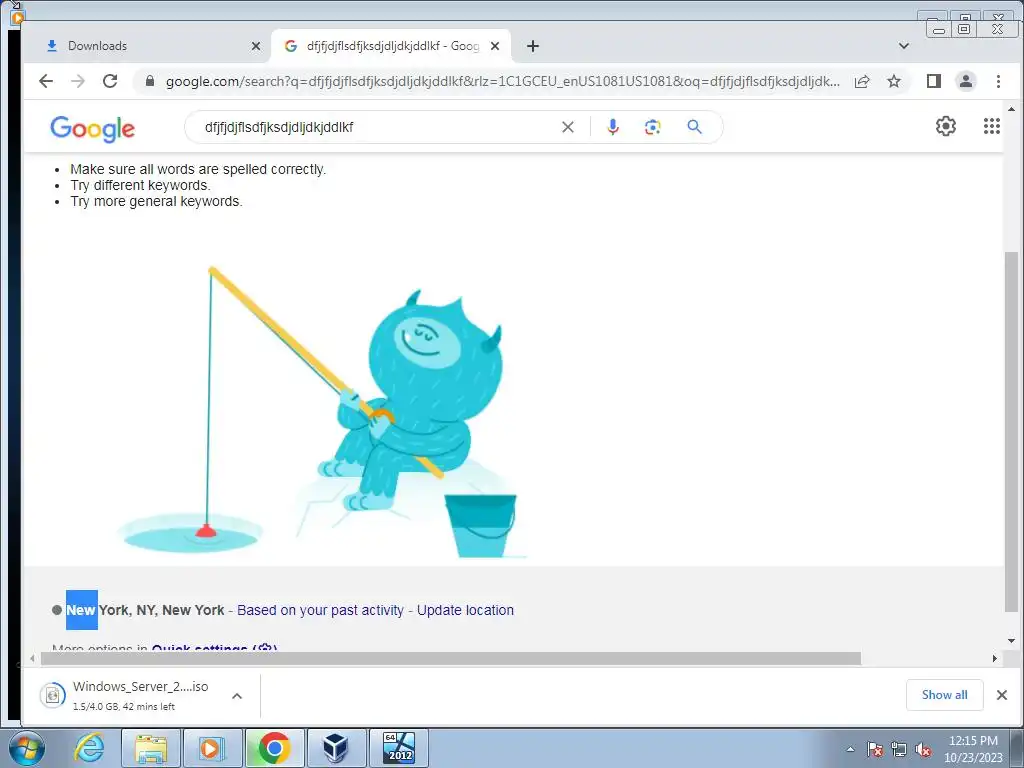Open the taskbar clock and date
The image size is (1024, 768).
(973, 749)
